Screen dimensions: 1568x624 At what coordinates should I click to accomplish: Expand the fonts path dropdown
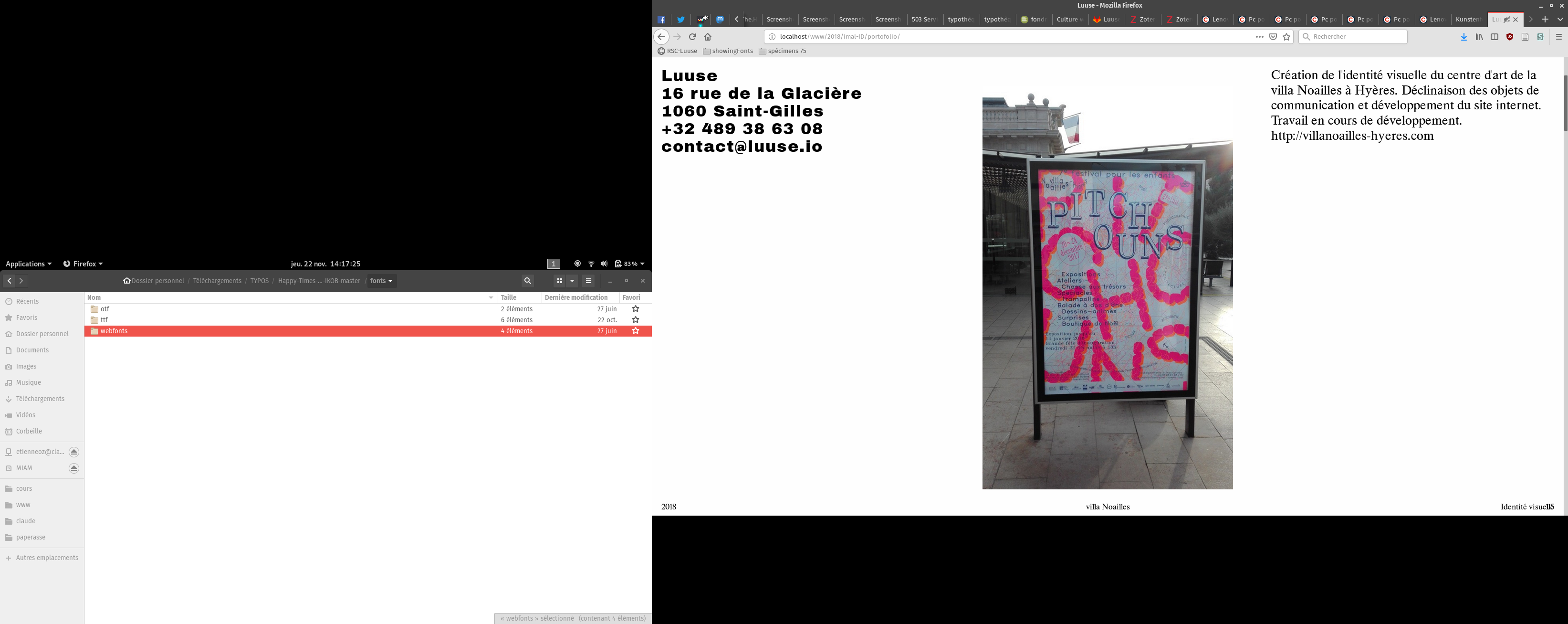pyautogui.click(x=382, y=281)
